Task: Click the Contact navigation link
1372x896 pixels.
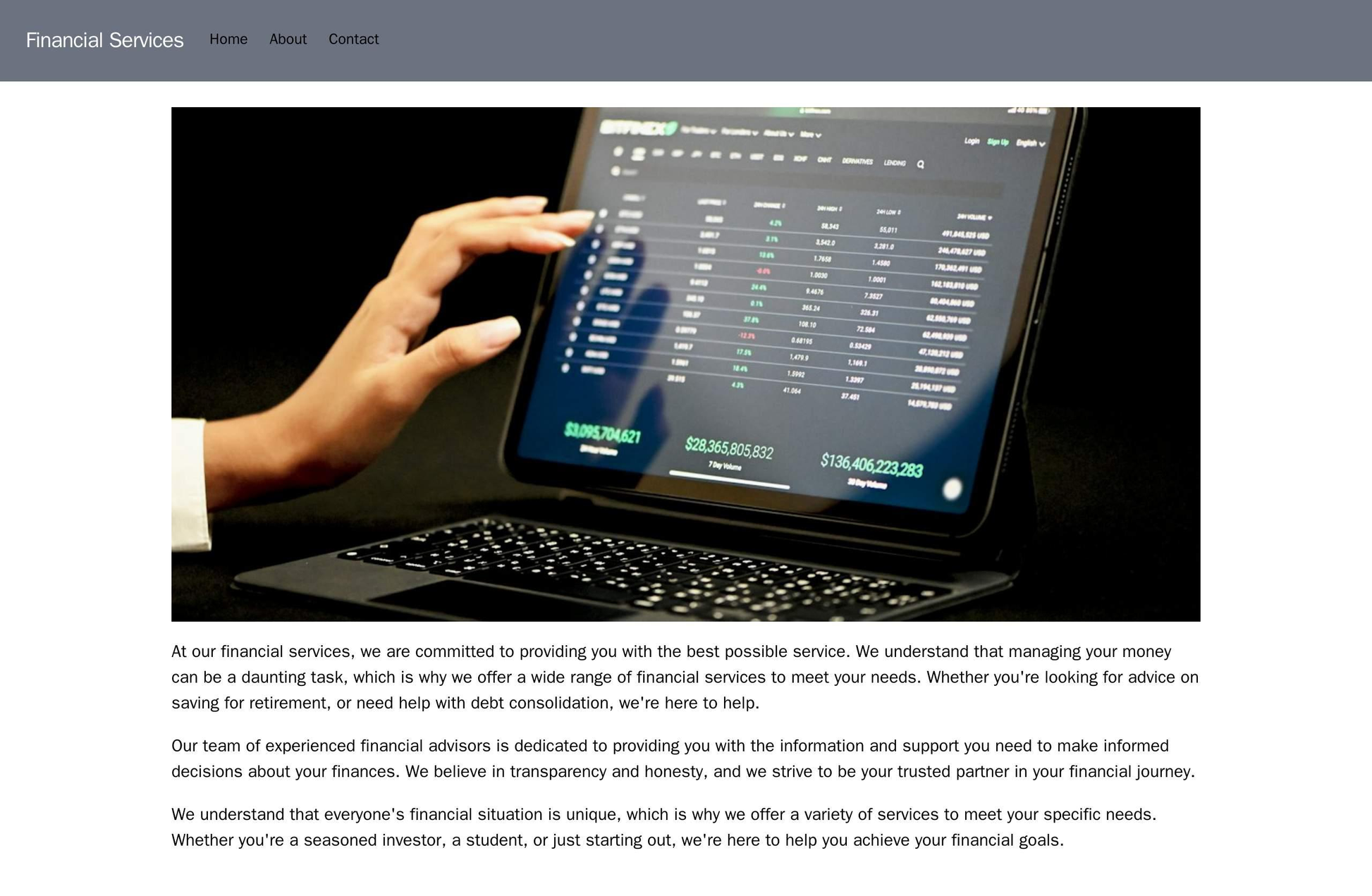Action: click(355, 40)
